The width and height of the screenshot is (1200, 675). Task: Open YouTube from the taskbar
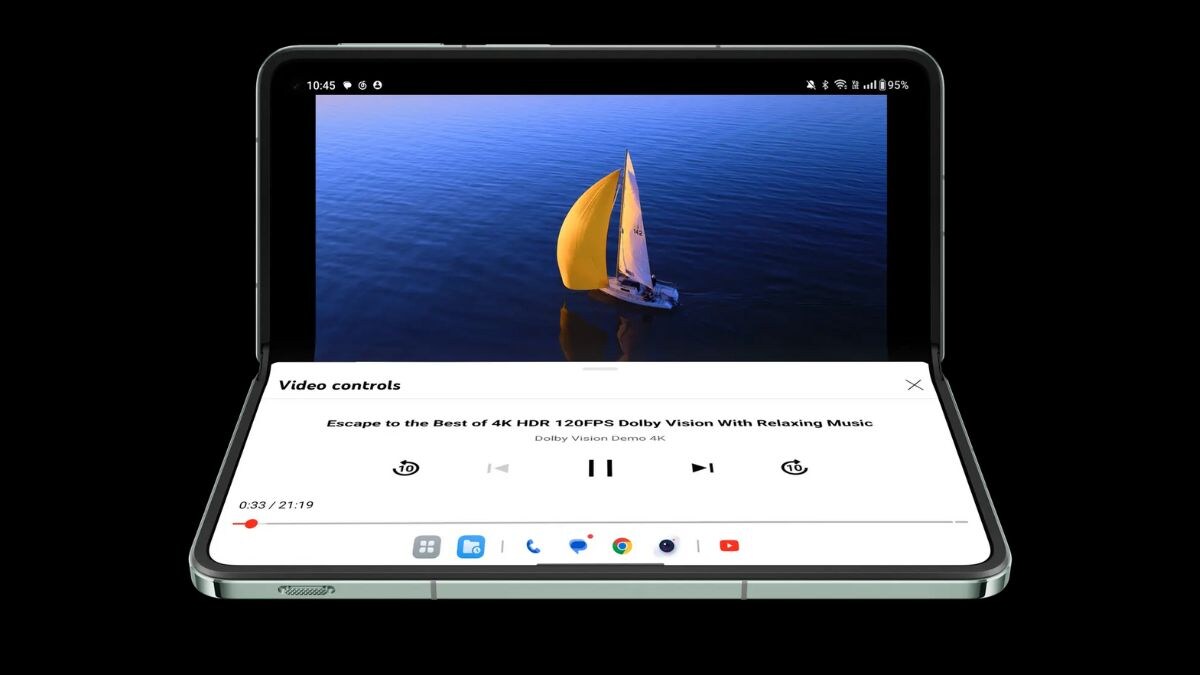(x=729, y=546)
